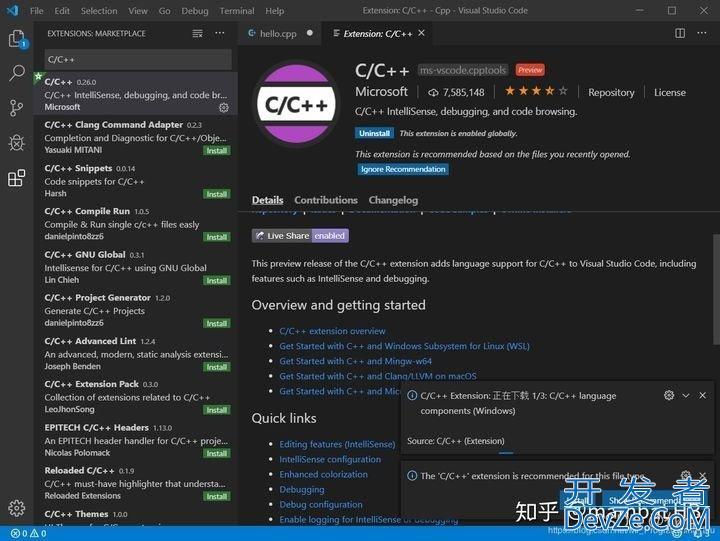Open the Debug view in activity bar
This screenshot has width=720, height=541.
click(17, 143)
